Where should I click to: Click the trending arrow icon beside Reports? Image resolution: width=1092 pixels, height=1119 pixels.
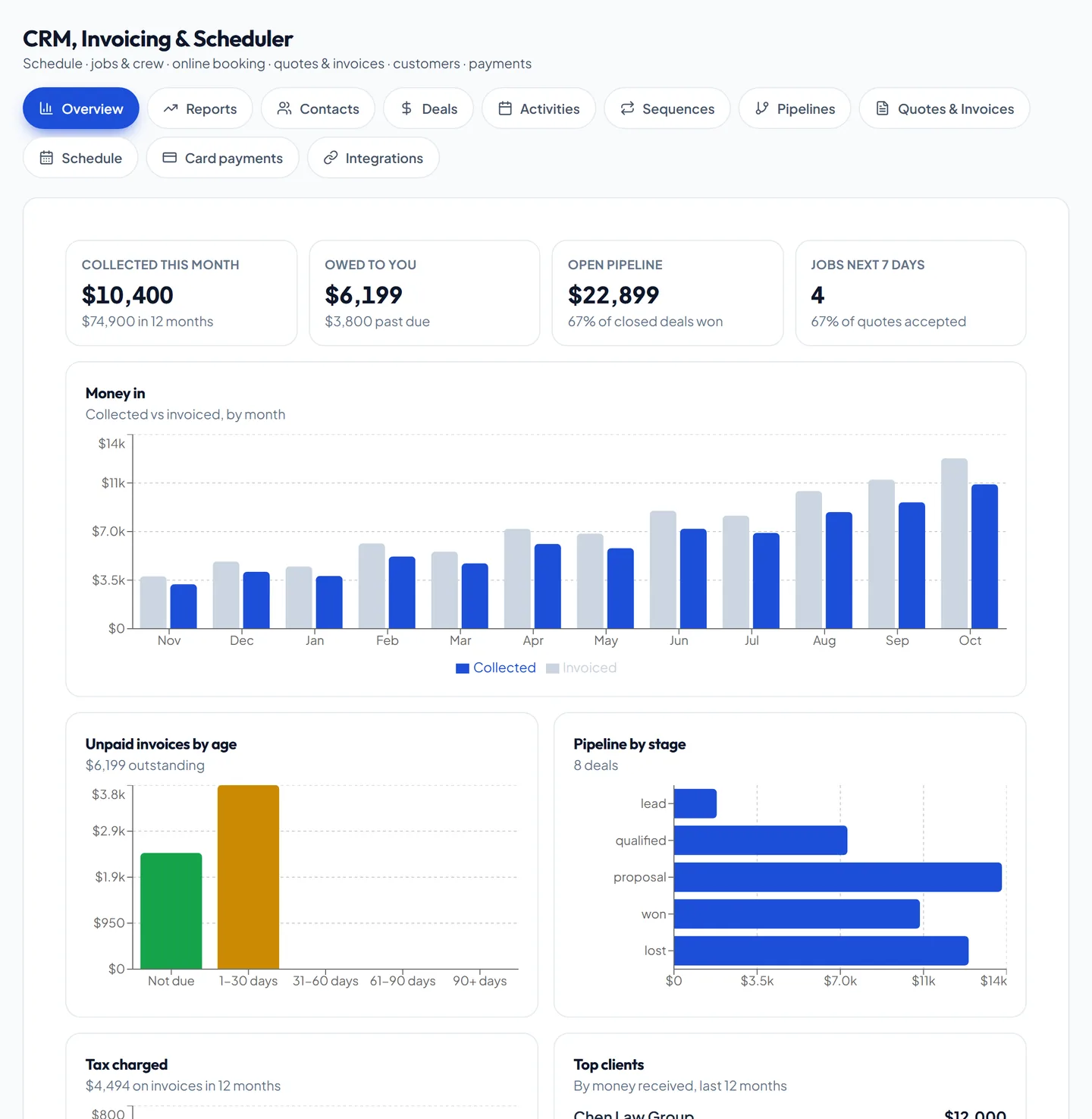click(171, 108)
